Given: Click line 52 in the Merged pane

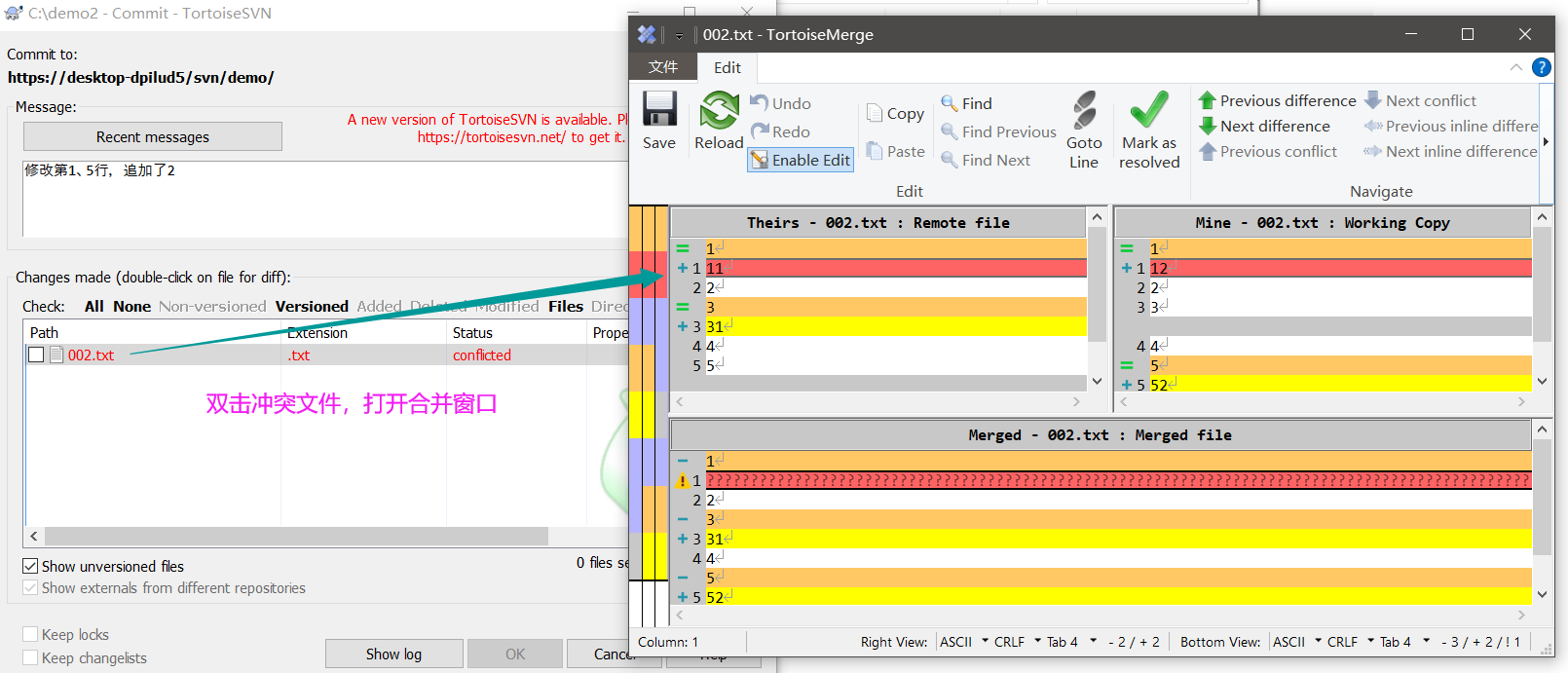Looking at the screenshot, I should [1101, 597].
